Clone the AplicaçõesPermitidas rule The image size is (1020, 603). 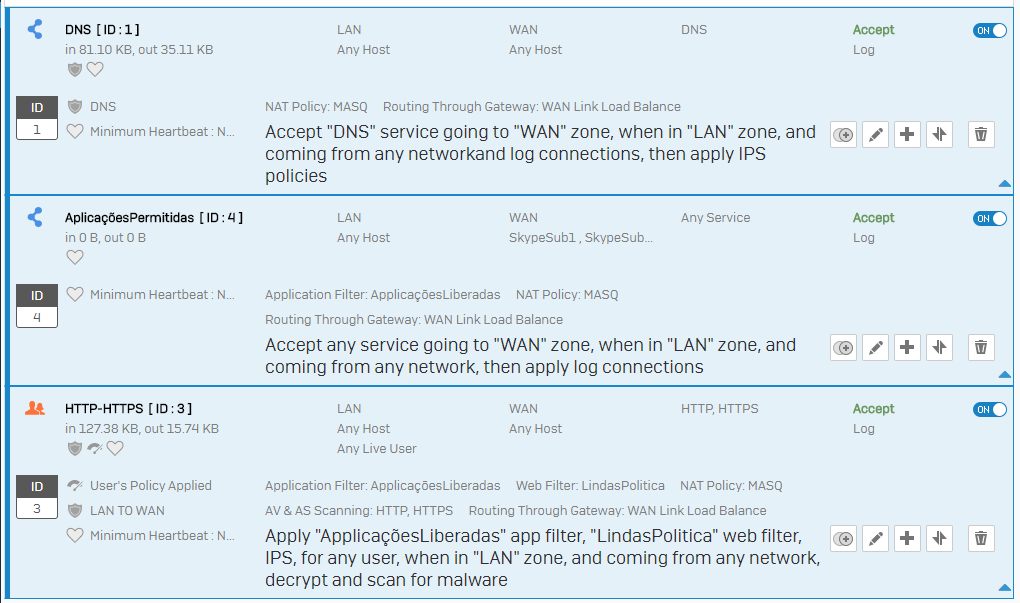click(843, 347)
